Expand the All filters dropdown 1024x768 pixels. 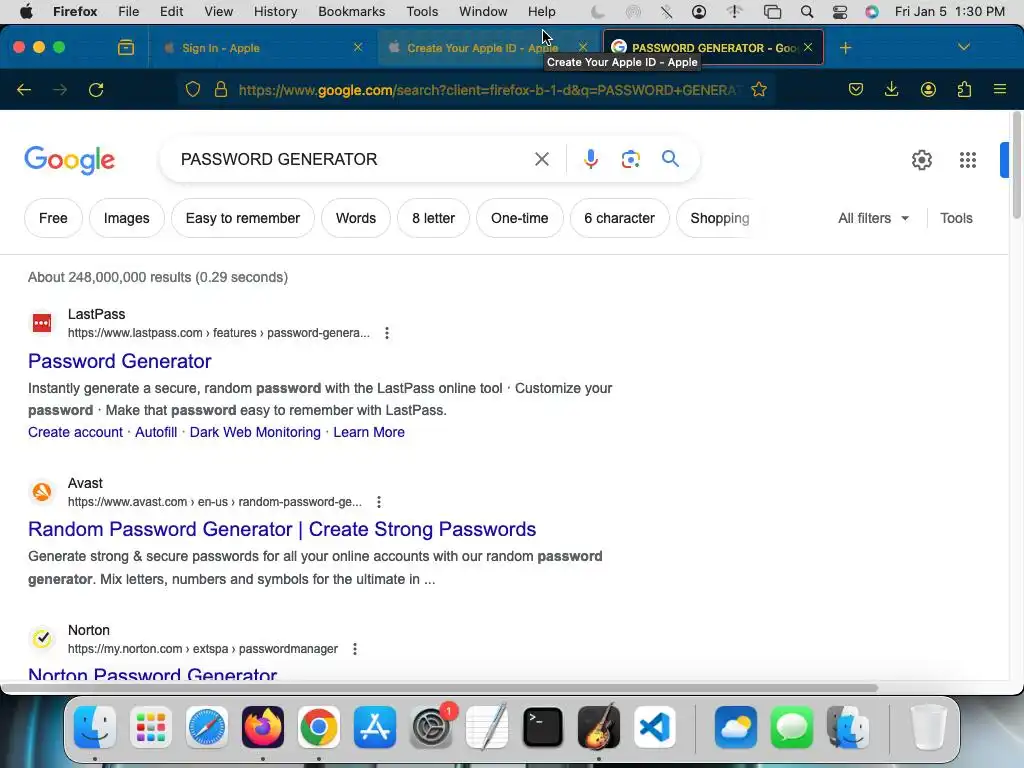873,218
